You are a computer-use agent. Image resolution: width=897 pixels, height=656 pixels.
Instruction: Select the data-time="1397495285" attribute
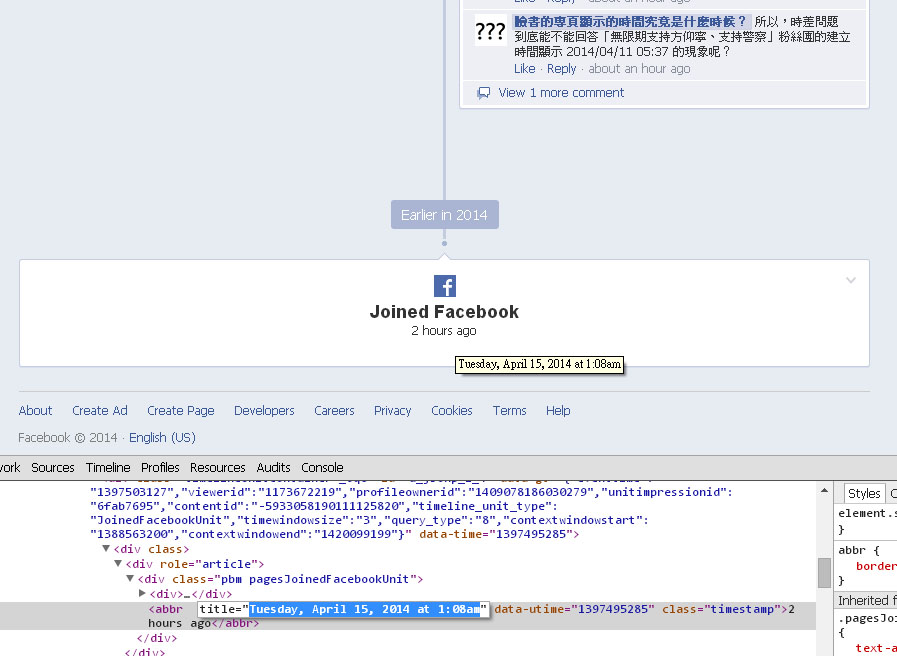click(496, 534)
